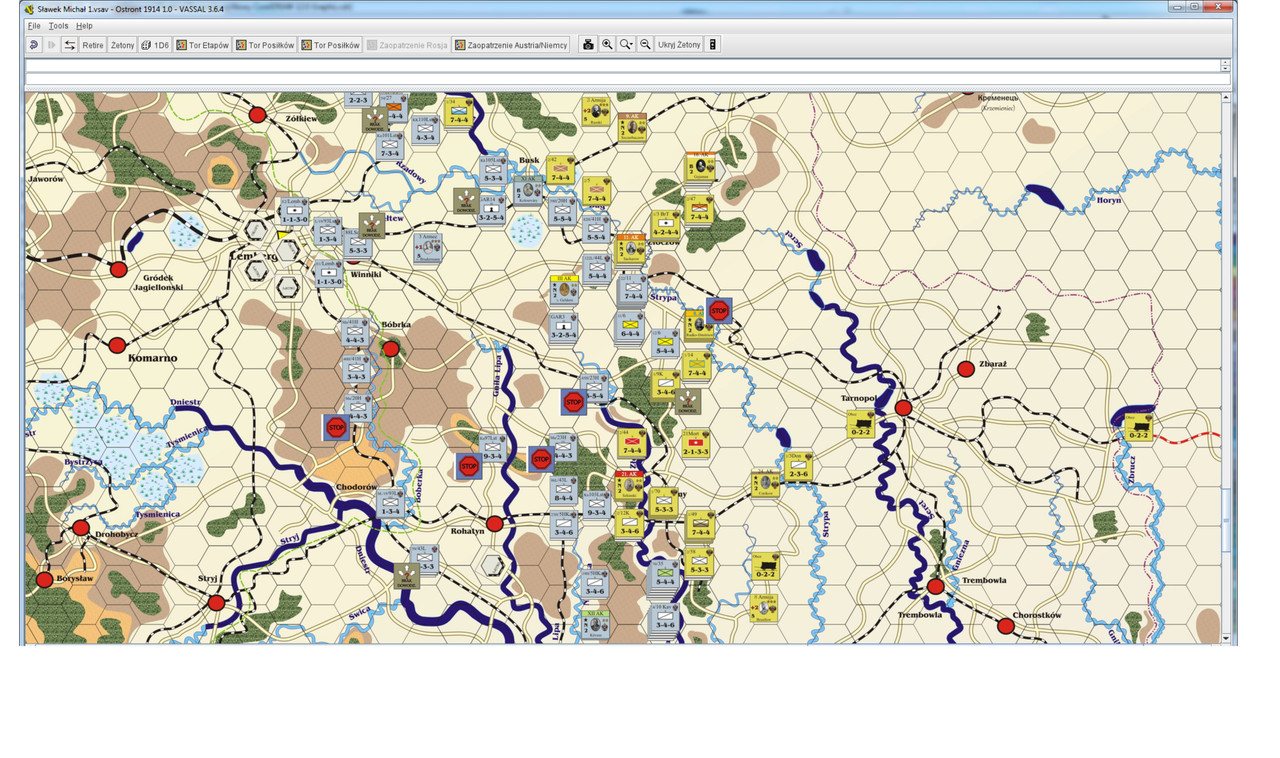Click the map's vertical scrollbar down arrow
Viewport: 1280px width, 758px height.
coord(1226,638)
